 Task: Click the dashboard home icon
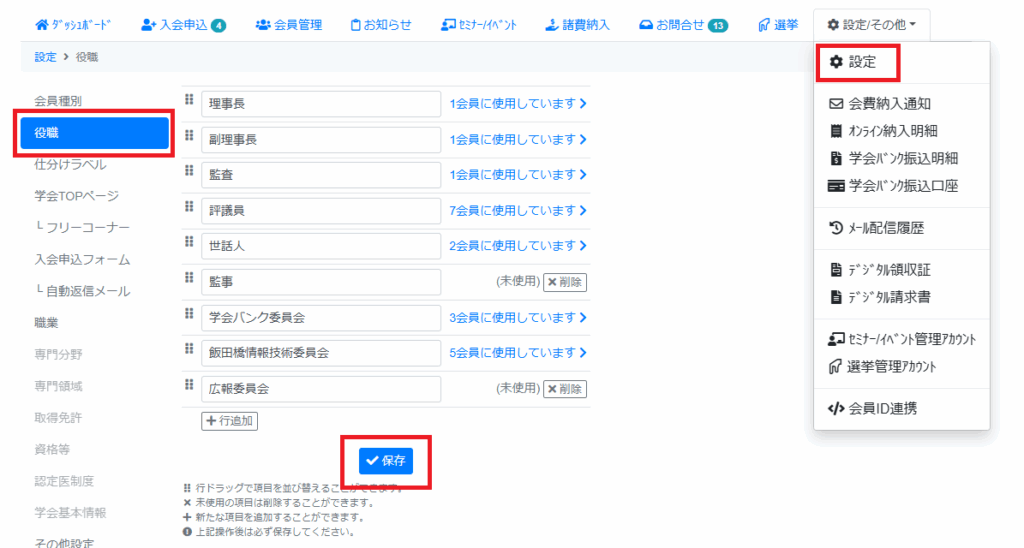coord(41,24)
